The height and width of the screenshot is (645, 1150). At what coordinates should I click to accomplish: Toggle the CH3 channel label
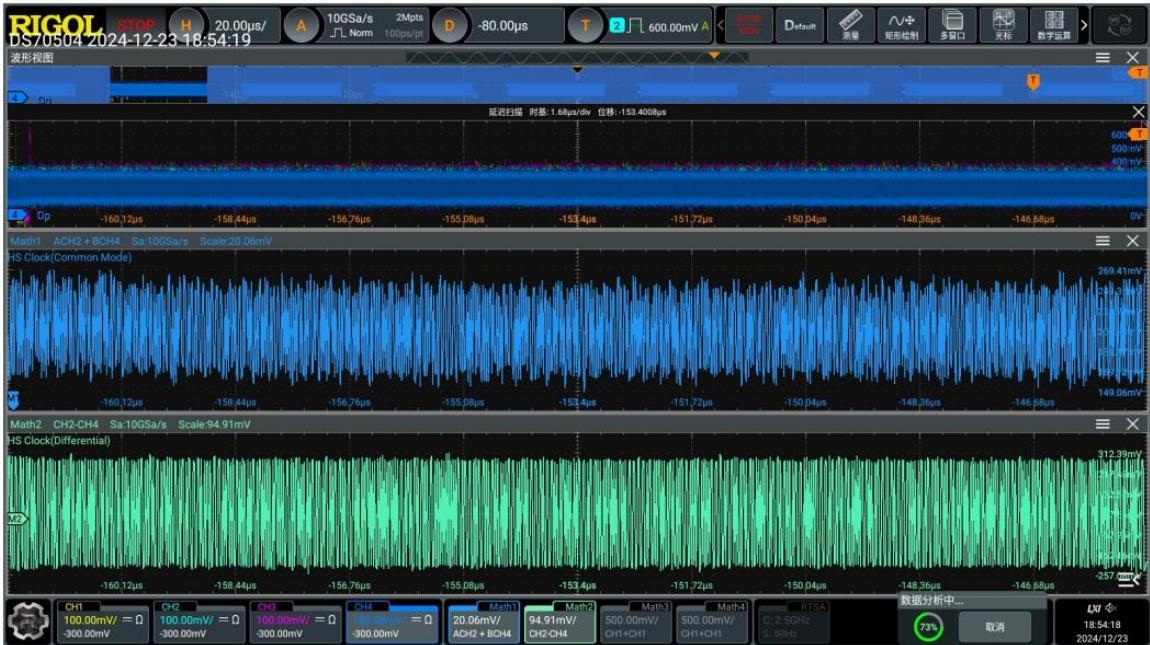pyautogui.click(x=266, y=607)
